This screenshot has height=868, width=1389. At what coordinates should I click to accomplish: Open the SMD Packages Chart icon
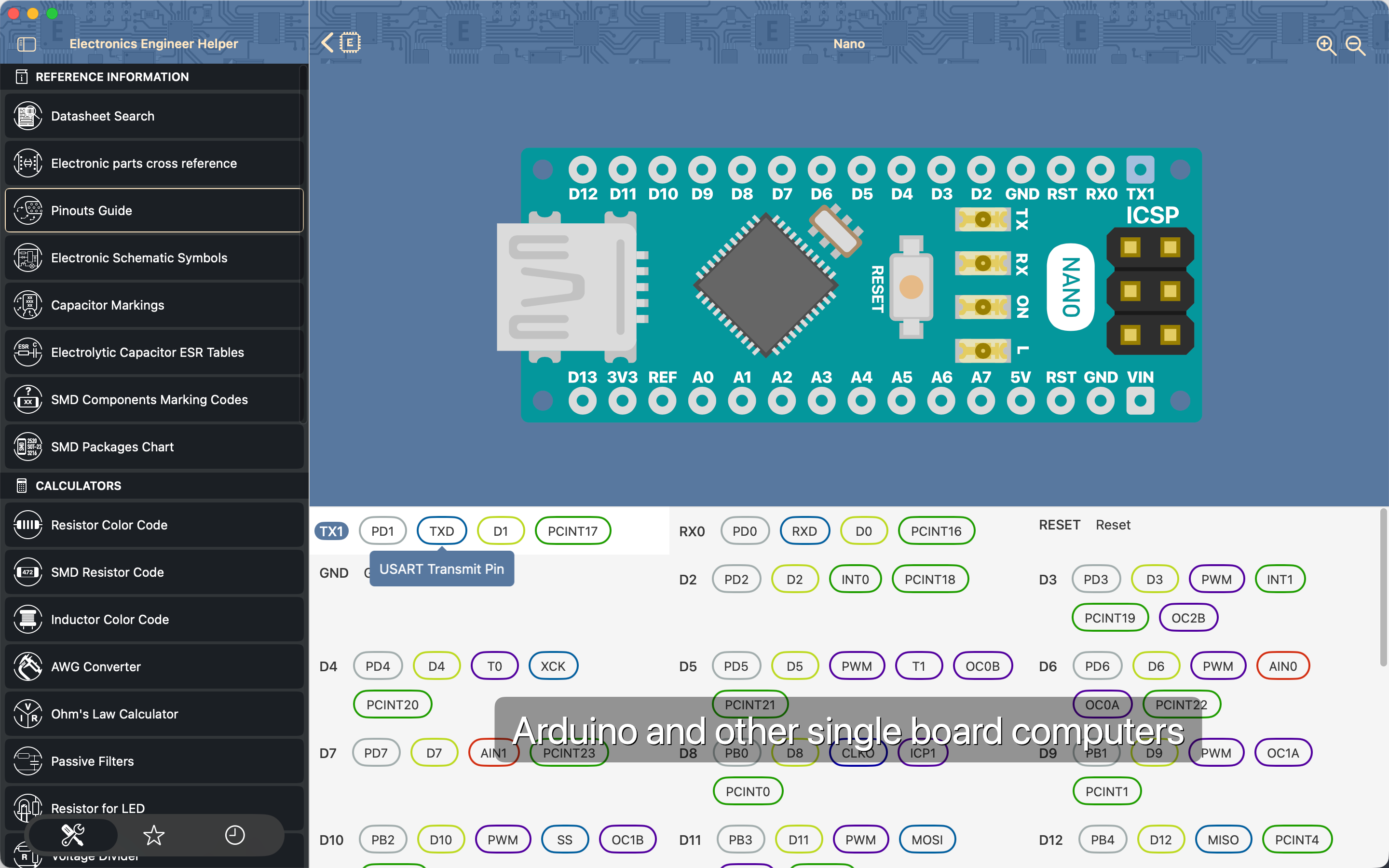tap(27, 447)
